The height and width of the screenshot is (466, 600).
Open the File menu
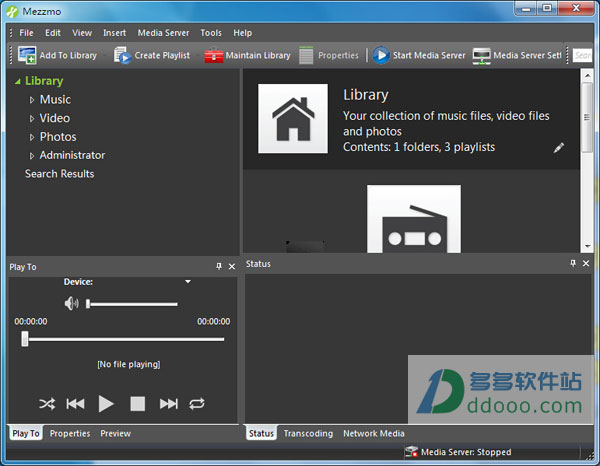[x=26, y=33]
